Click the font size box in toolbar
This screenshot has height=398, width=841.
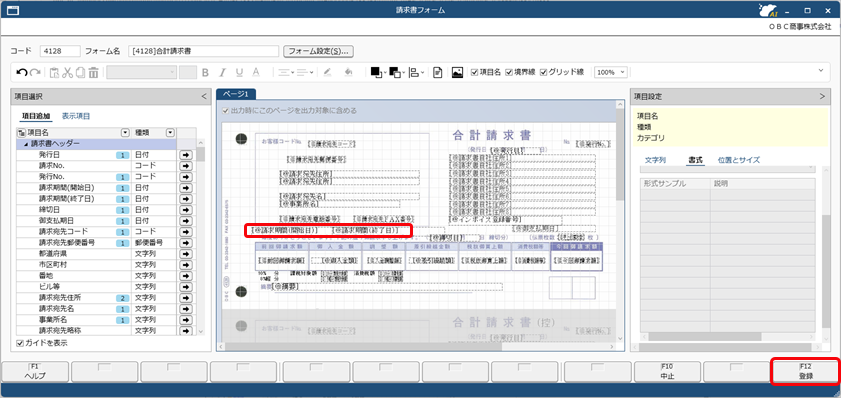pyautogui.click(x=188, y=72)
